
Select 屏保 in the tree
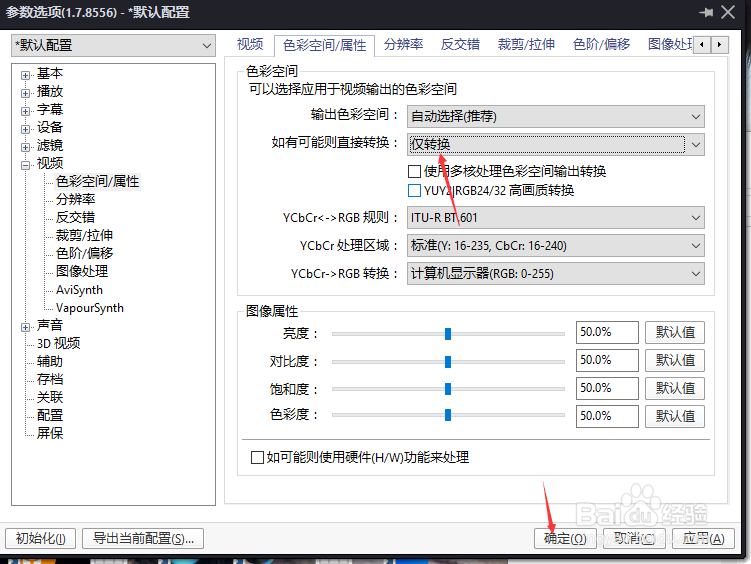[x=50, y=433]
